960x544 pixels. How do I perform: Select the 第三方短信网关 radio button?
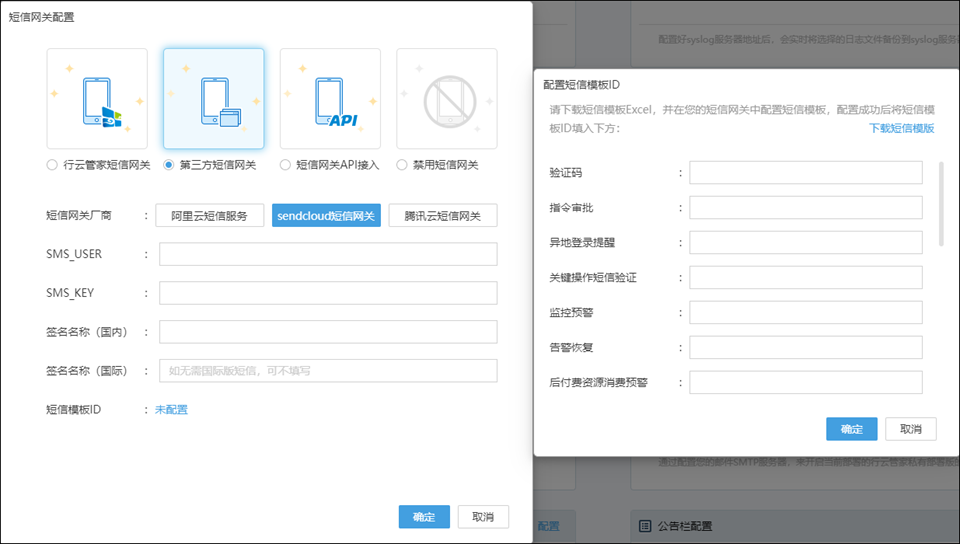point(169,165)
